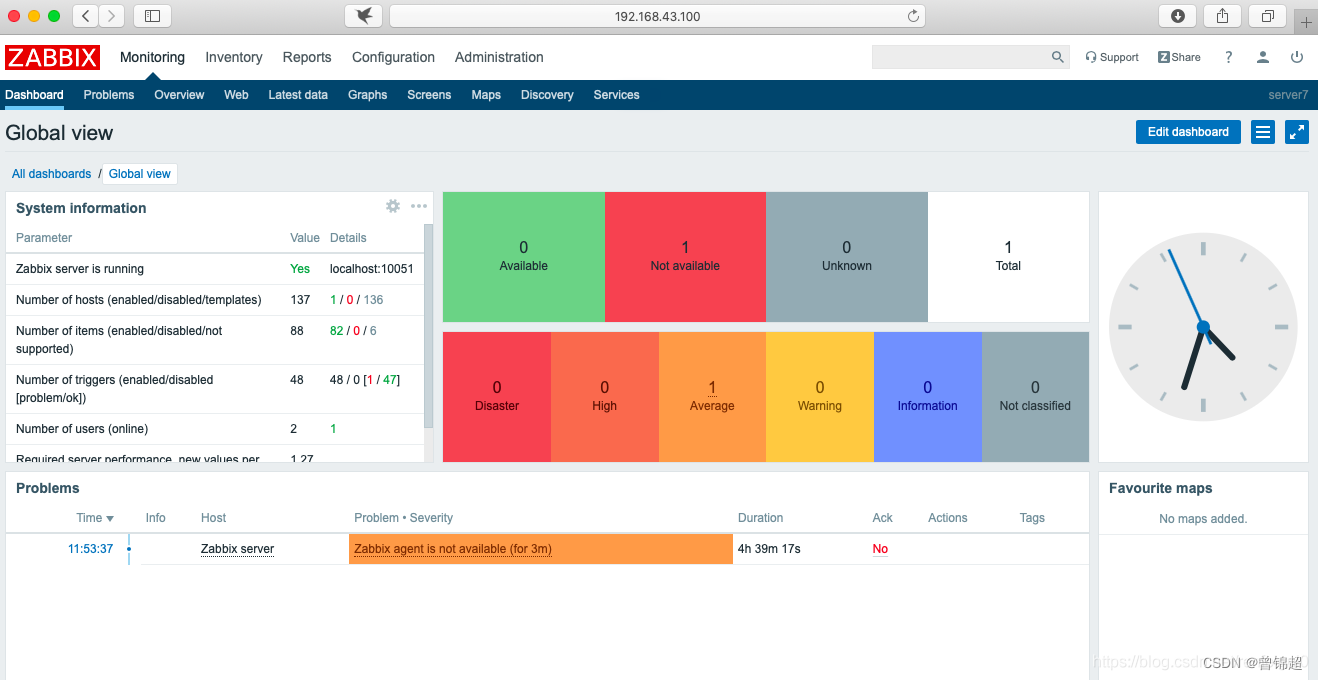
Task: Open the Inventory main menu
Action: point(234,57)
